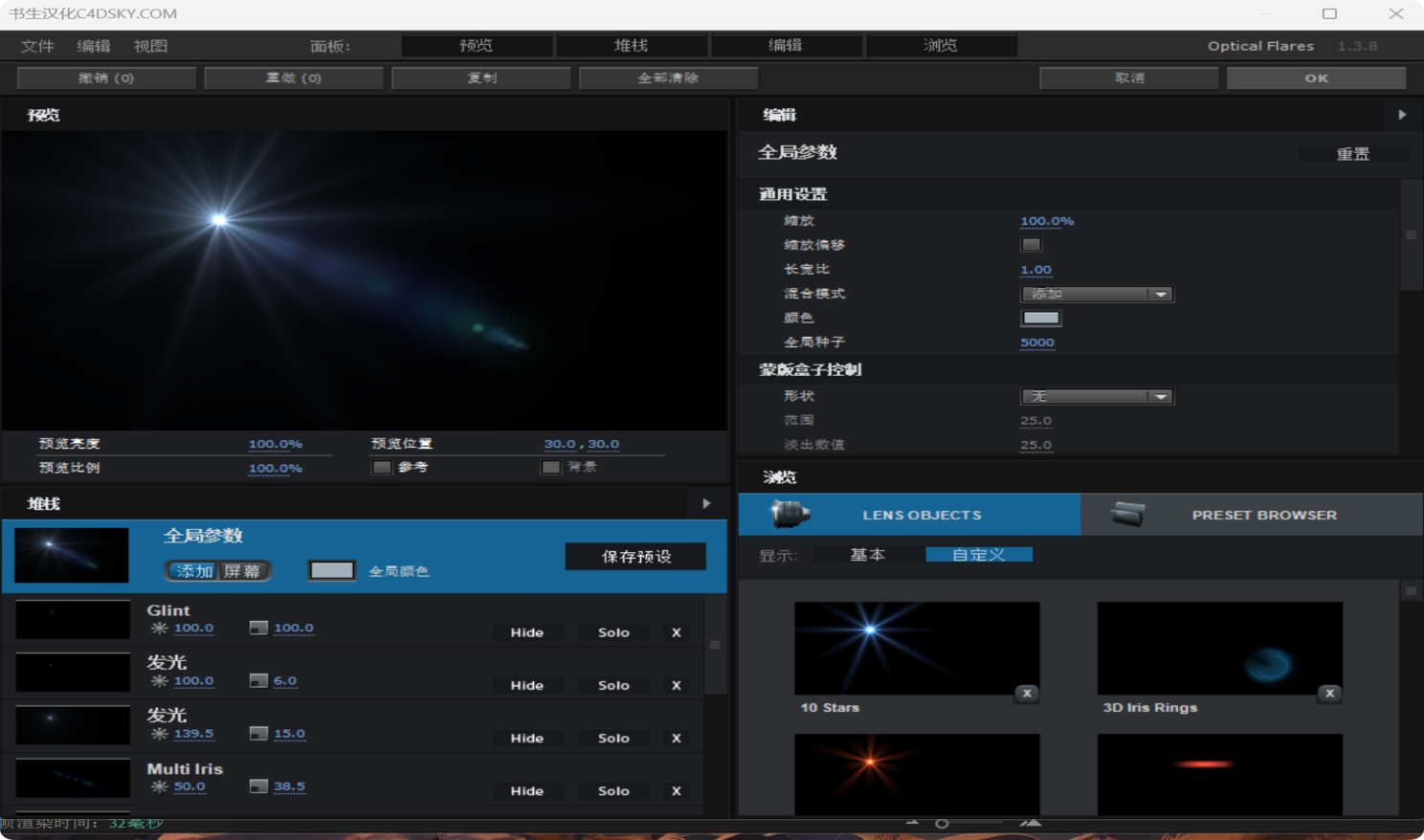
Task: Open the 全局颜色 swatch in stack
Action: tap(332, 571)
